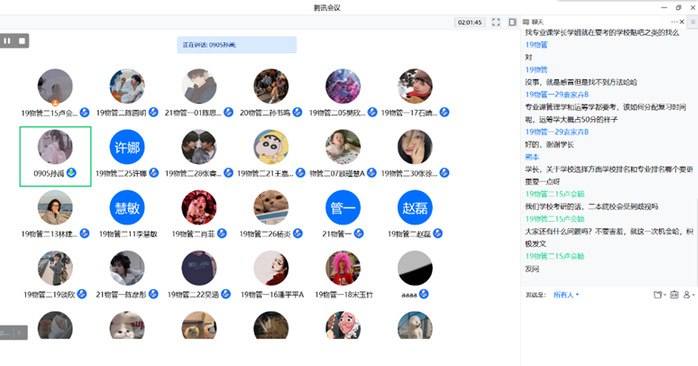The image size is (698, 366).
Task: Pause the recording with the pause button
Action: [7, 41]
